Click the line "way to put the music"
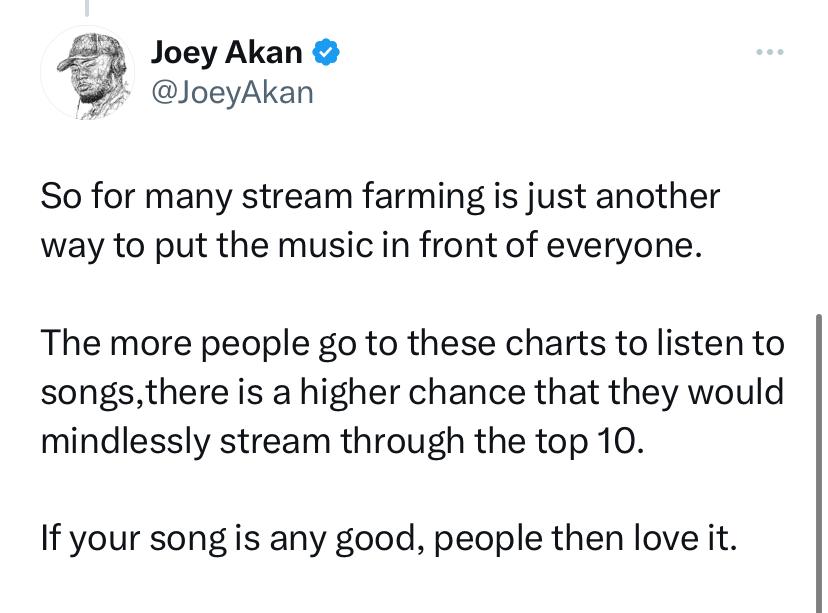Image resolution: width=828 pixels, height=613 pixels. (x=372, y=247)
